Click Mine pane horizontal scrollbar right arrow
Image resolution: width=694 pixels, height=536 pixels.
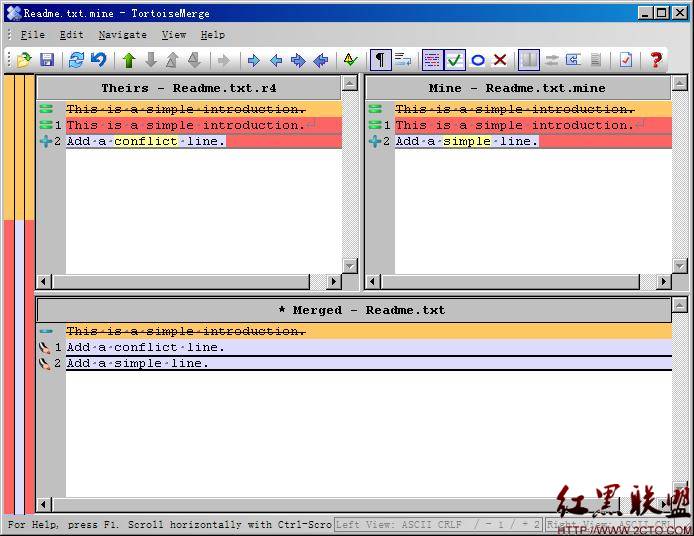coord(663,281)
